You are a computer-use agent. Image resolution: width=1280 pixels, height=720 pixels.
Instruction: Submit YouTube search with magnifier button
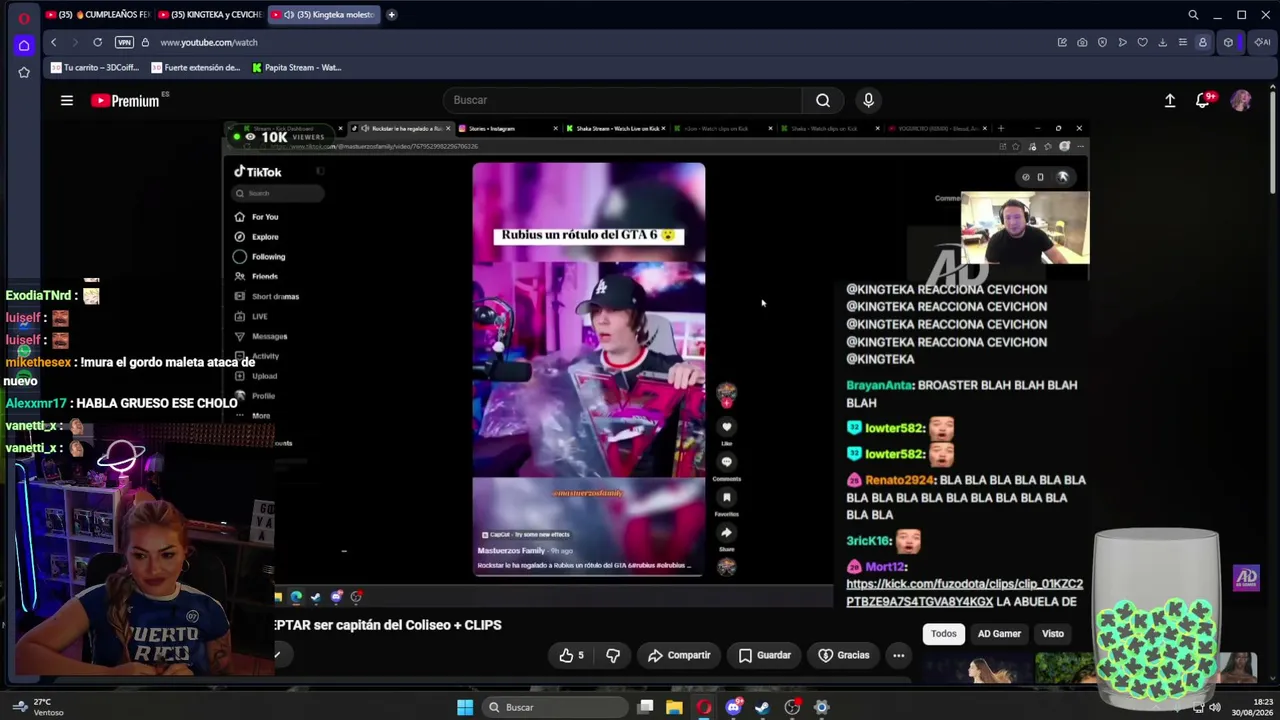(823, 100)
